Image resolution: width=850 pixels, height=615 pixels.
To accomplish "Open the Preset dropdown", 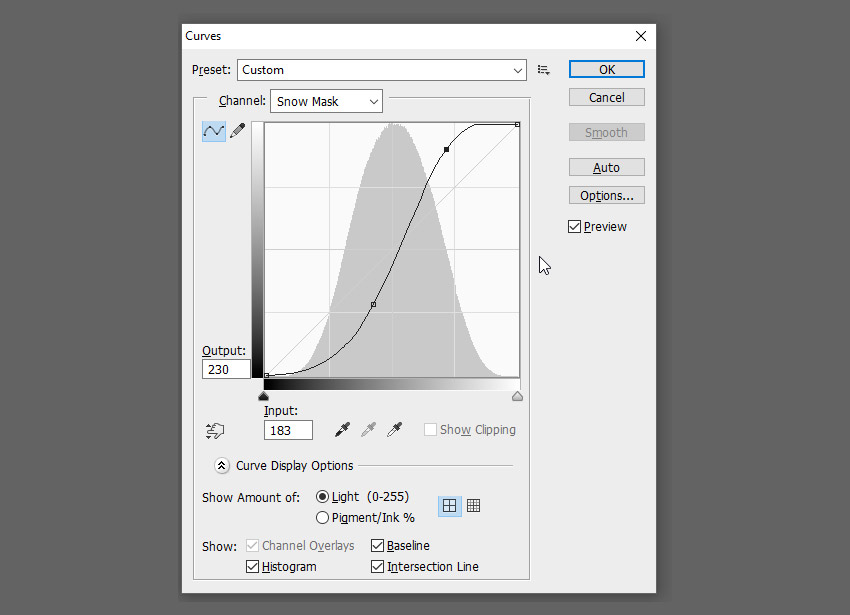I will tap(382, 70).
